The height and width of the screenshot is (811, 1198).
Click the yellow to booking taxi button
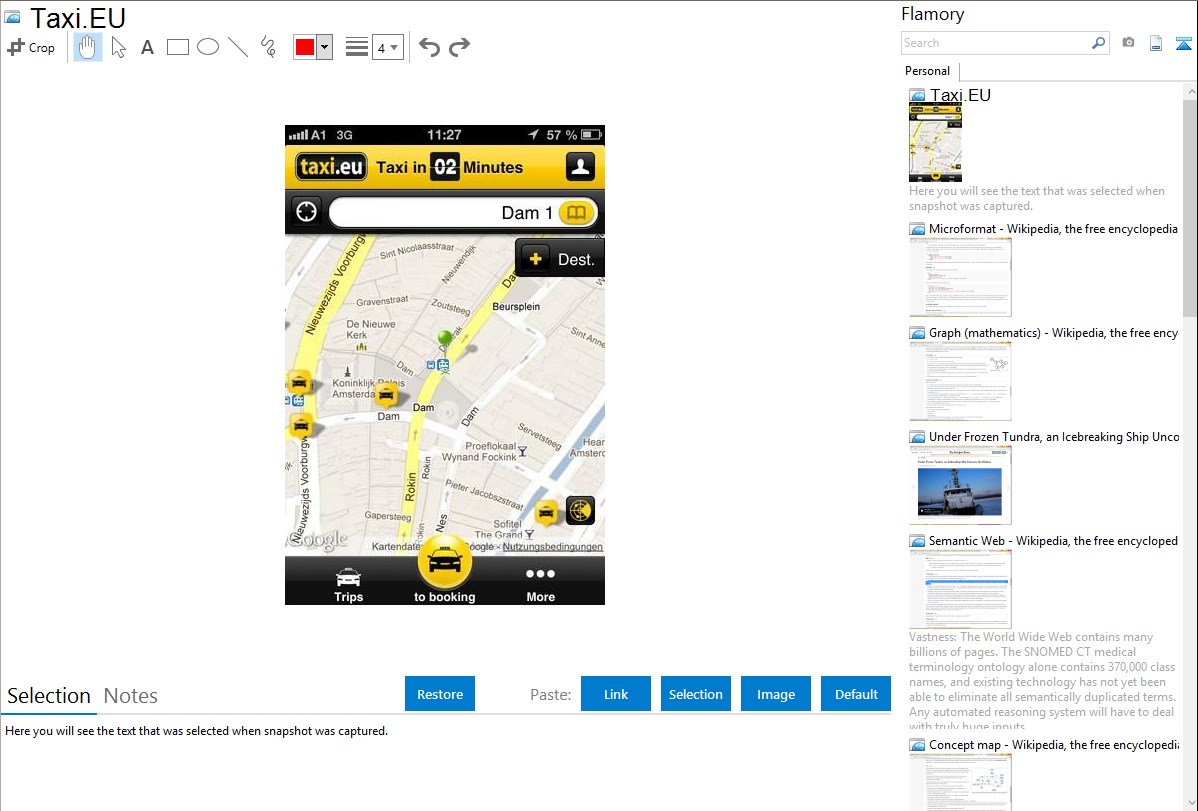[x=445, y=564]
